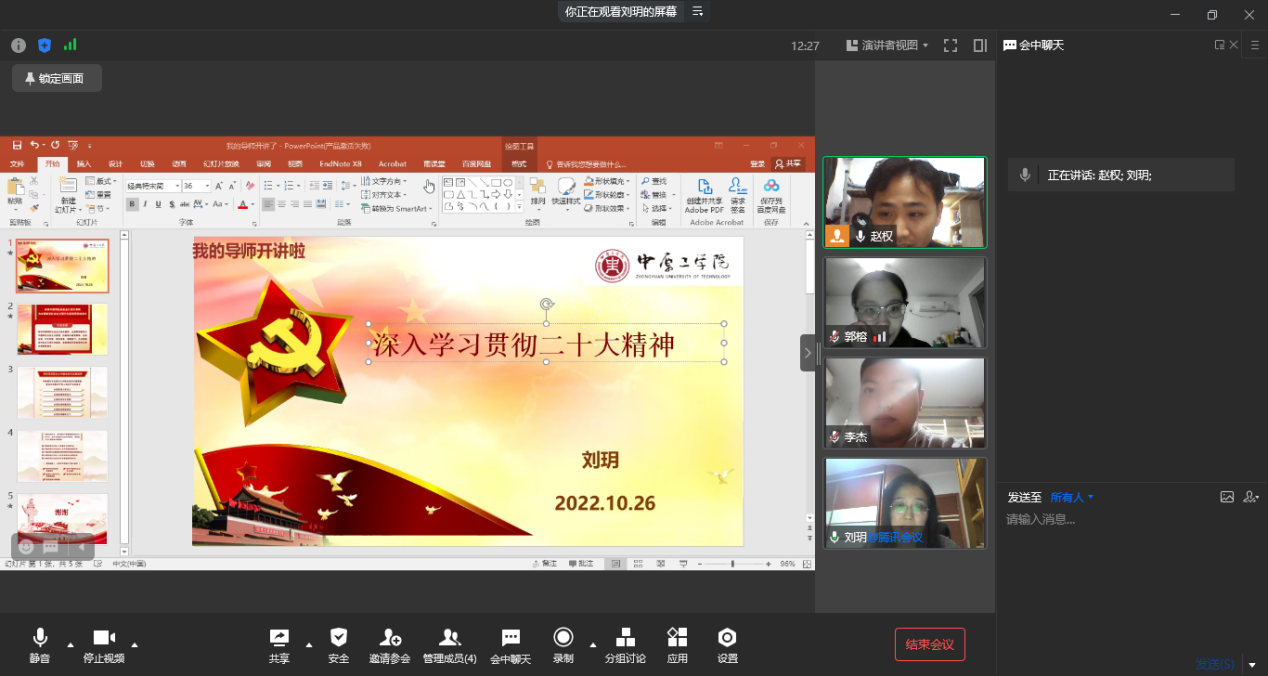Expand 演讲者视图 view dropdown
Screen dimensions: 1268x676
coord(887,45)
